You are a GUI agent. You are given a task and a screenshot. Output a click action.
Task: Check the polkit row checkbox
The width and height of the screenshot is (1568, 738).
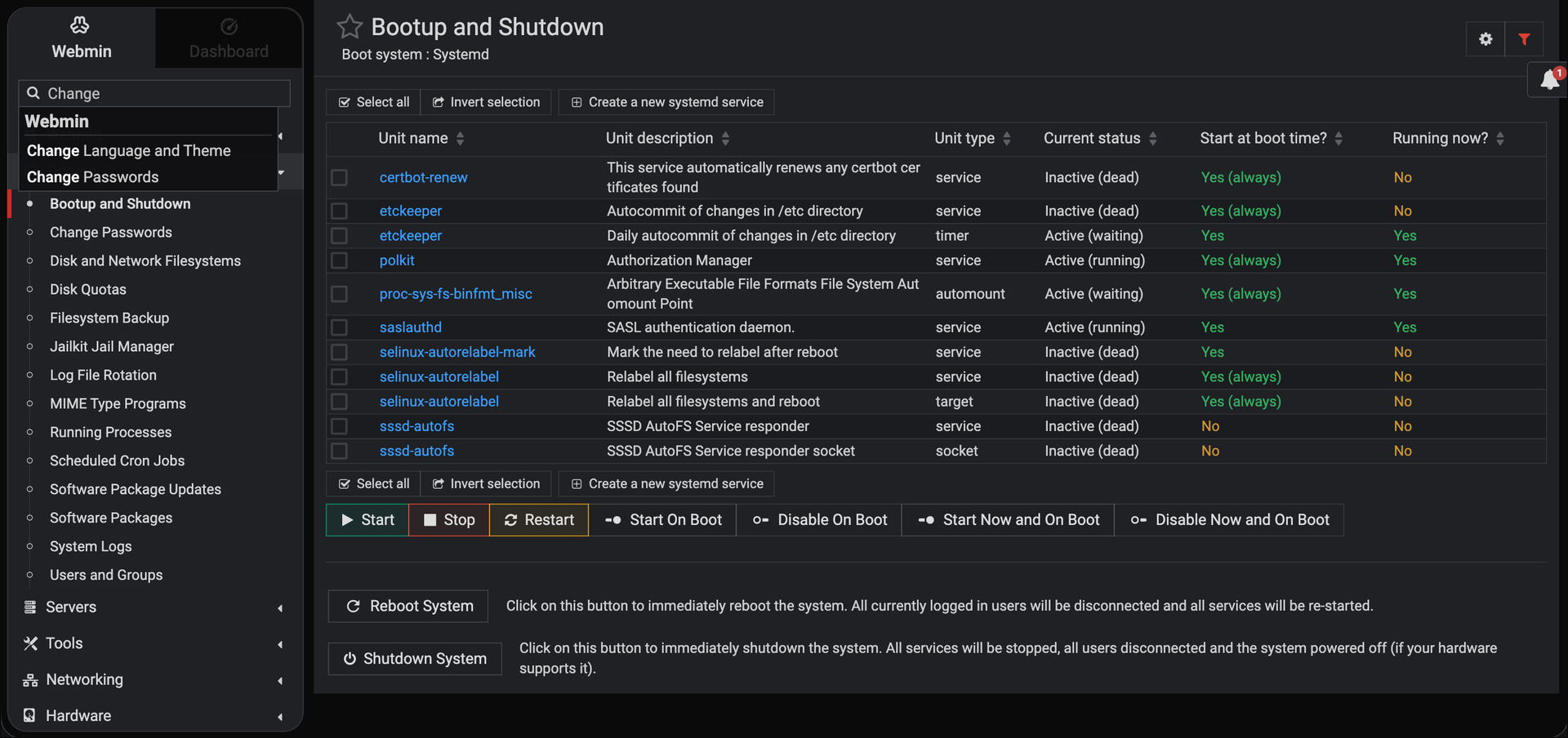tap(340, 260)
